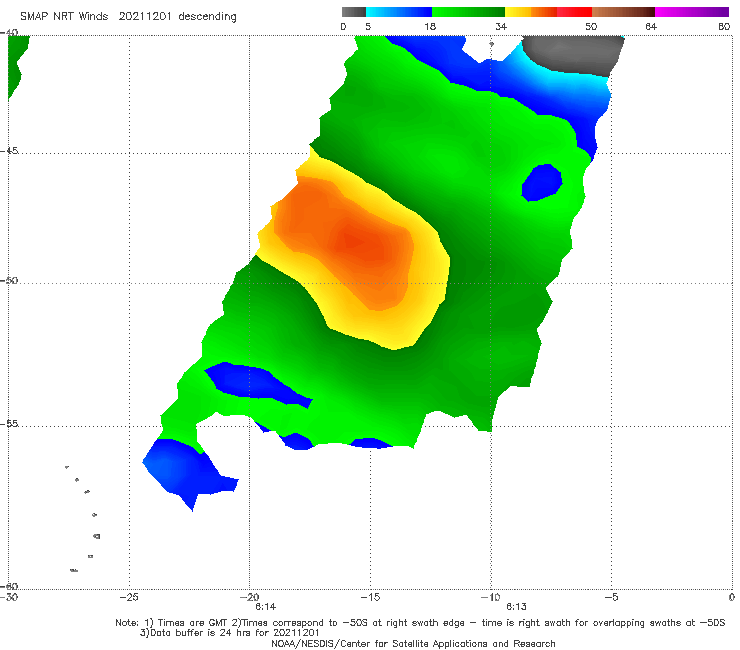
Task: Click the latitude axis label '-50'
Action: [9, 280]
